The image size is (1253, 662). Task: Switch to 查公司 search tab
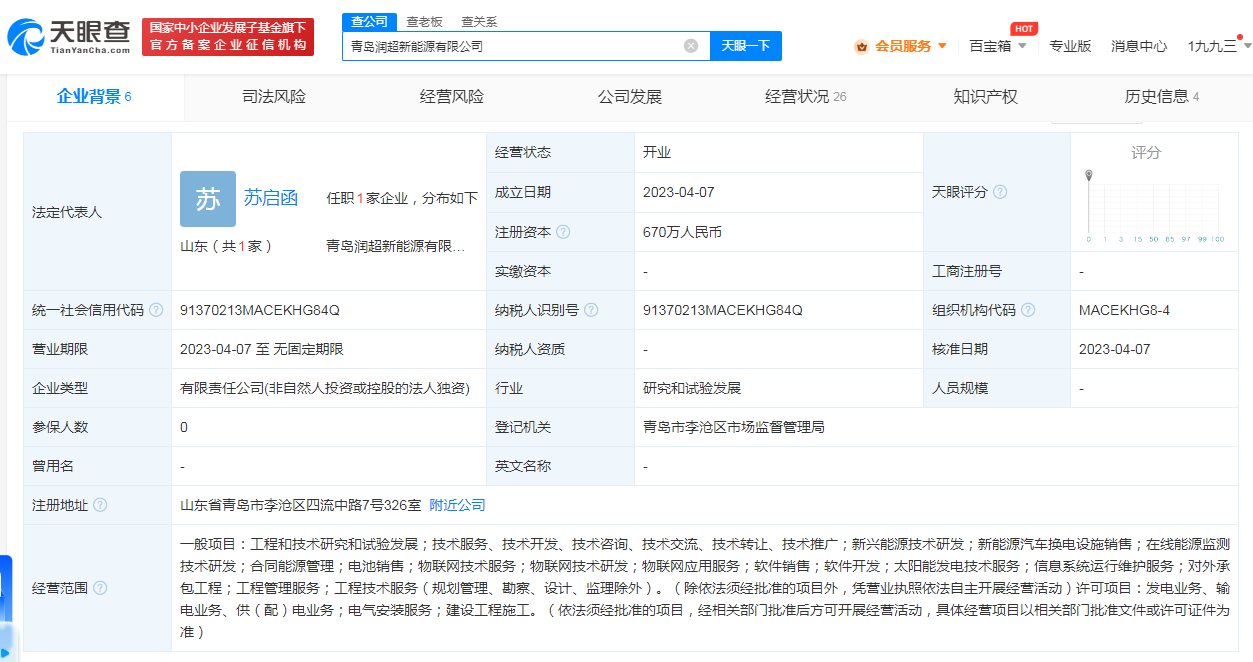[x=369, y=21]
